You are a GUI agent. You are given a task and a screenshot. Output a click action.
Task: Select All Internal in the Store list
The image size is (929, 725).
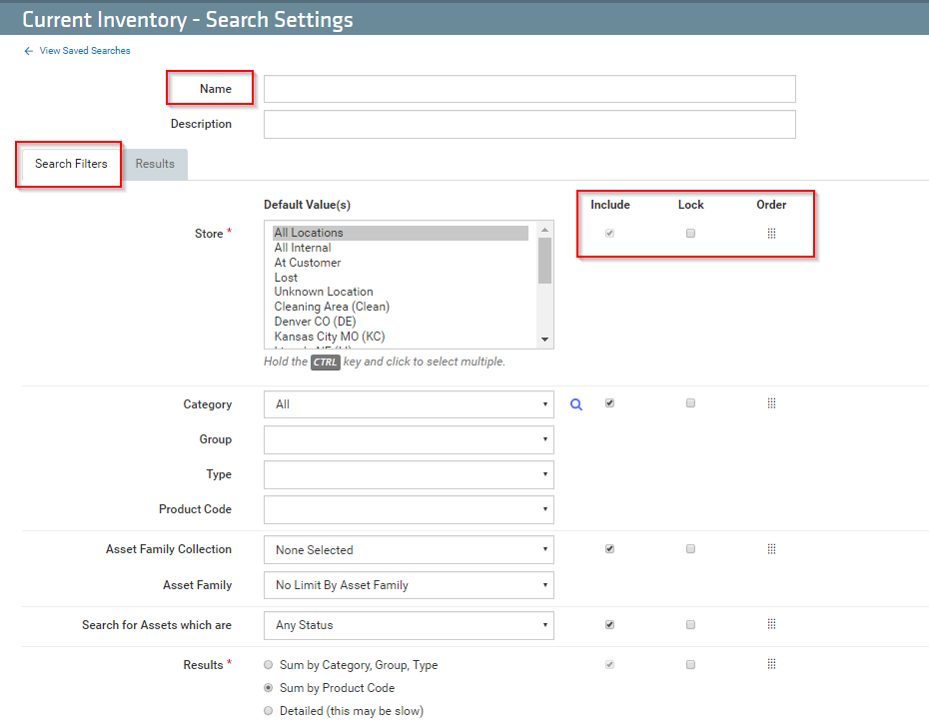pyautogui.click(x=401, y=248)
